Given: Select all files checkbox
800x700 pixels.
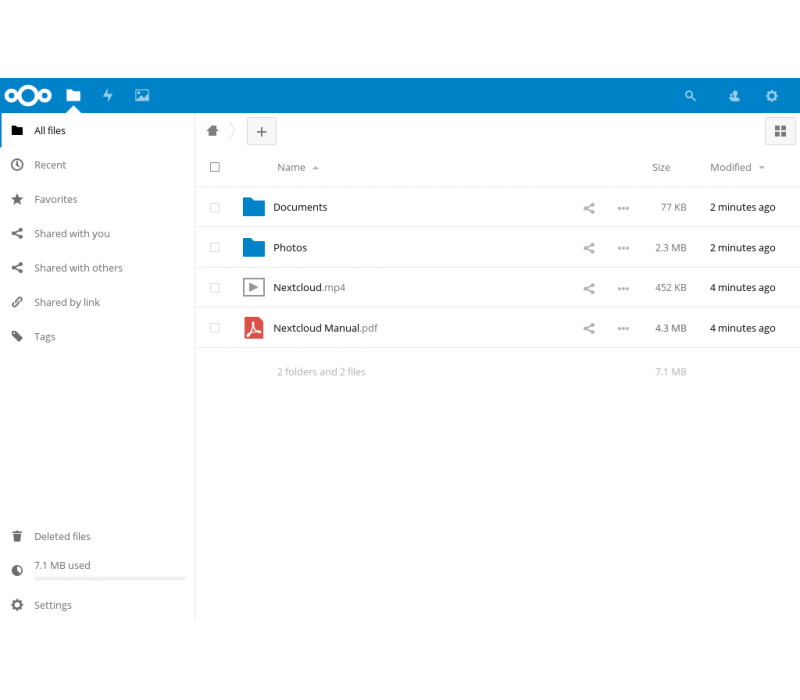Looking at the screenshot, I should (x=215, y=168).
